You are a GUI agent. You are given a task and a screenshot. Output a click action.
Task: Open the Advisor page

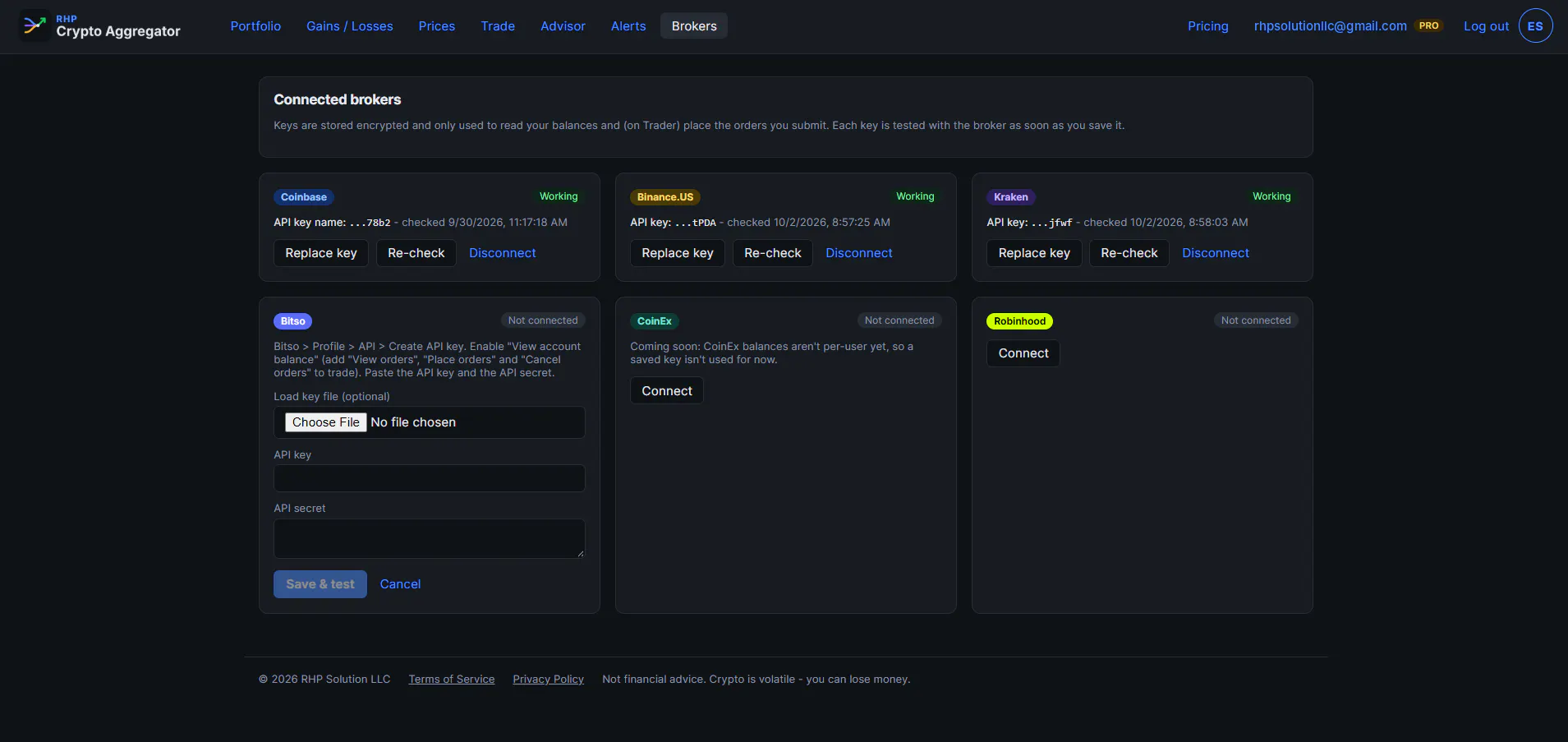pyautogui.click(x=563, y=25)
